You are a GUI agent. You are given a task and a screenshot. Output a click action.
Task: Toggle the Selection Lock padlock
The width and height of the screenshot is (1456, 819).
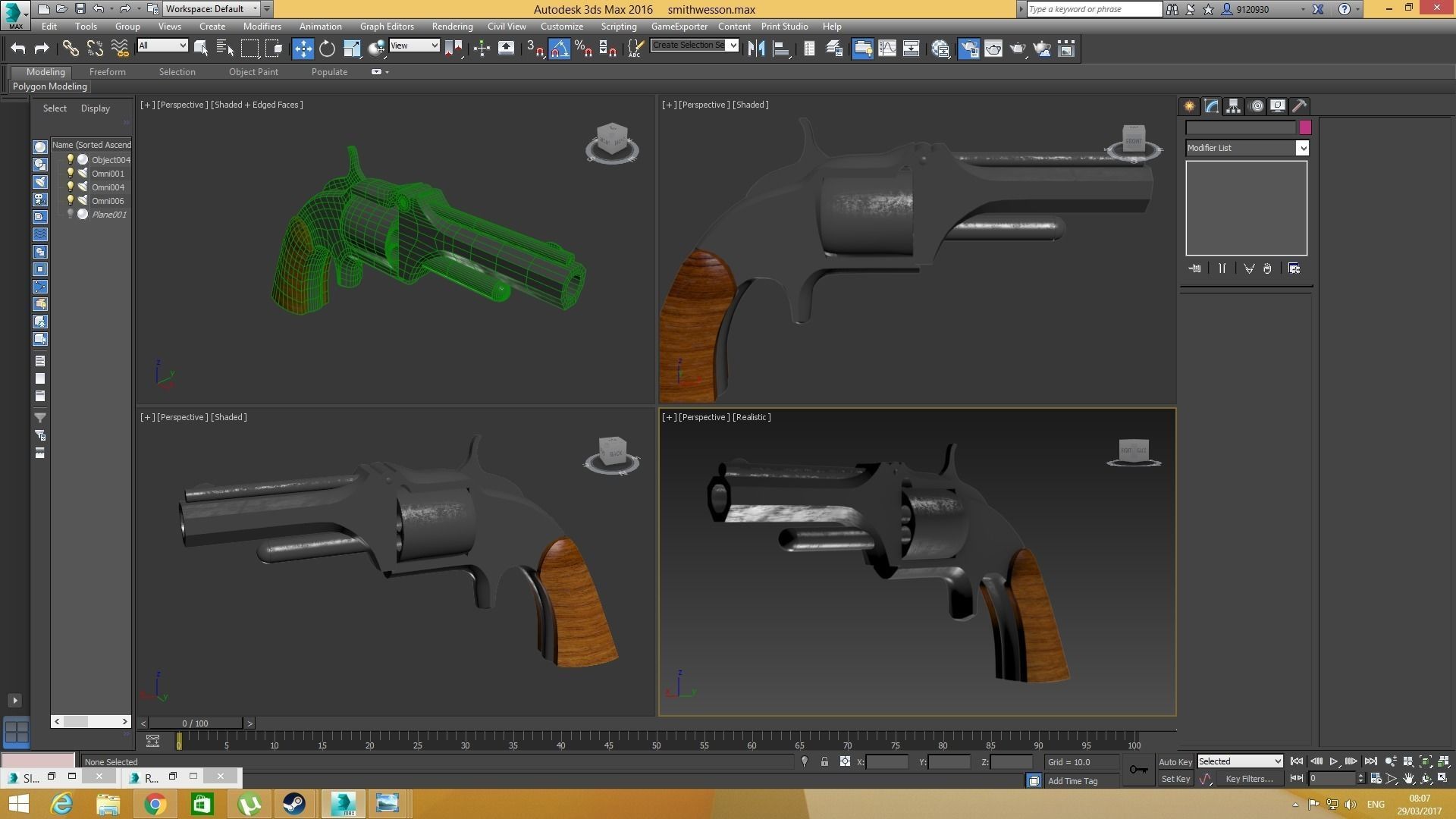(x=824, y=761)
